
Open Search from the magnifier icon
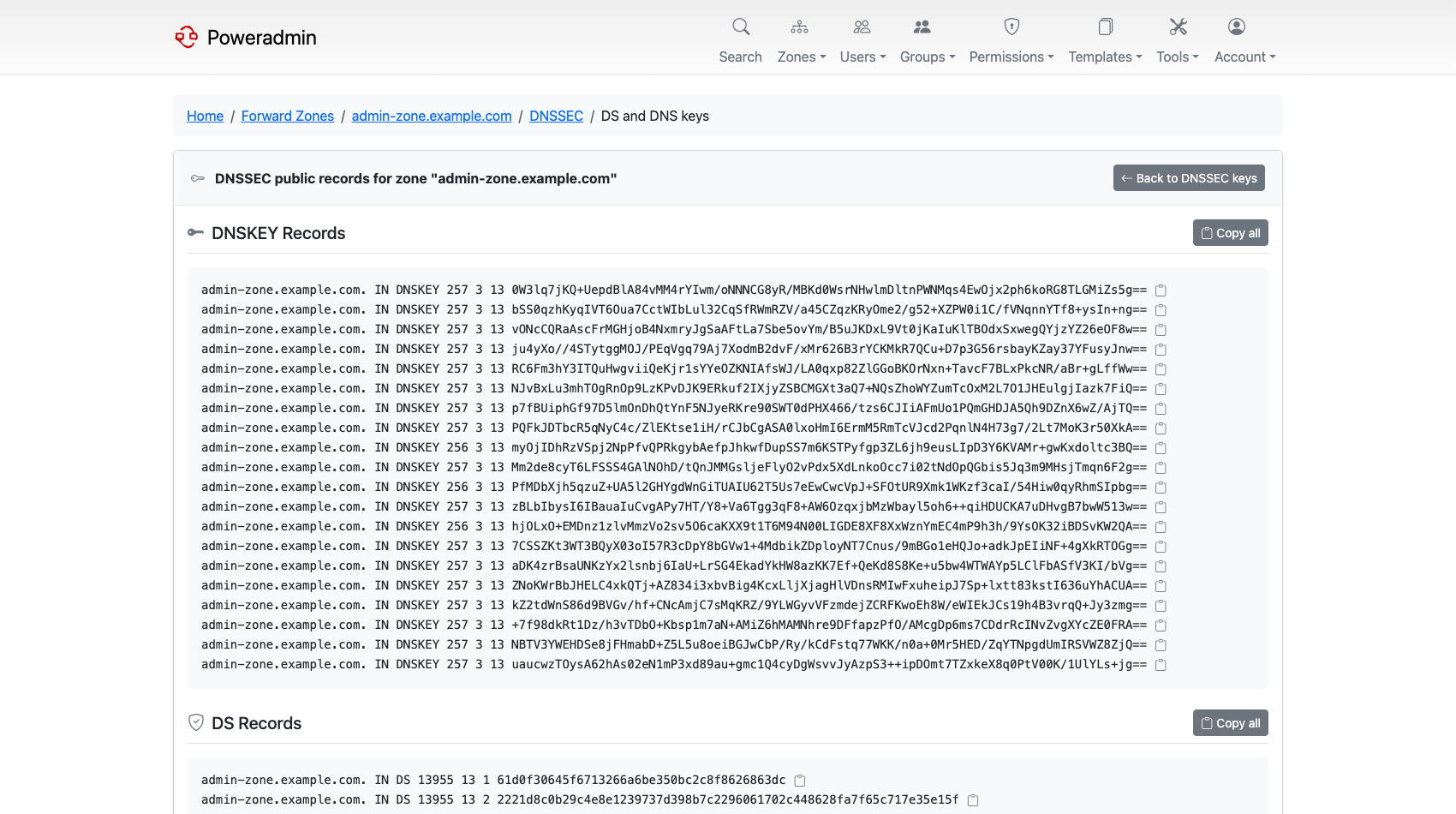click(741, 27)
